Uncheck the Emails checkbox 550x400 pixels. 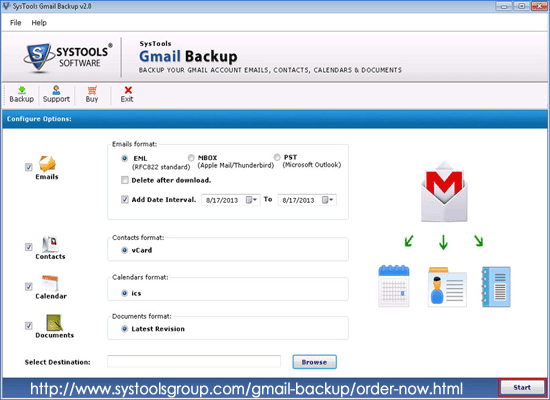pos(29,167)
